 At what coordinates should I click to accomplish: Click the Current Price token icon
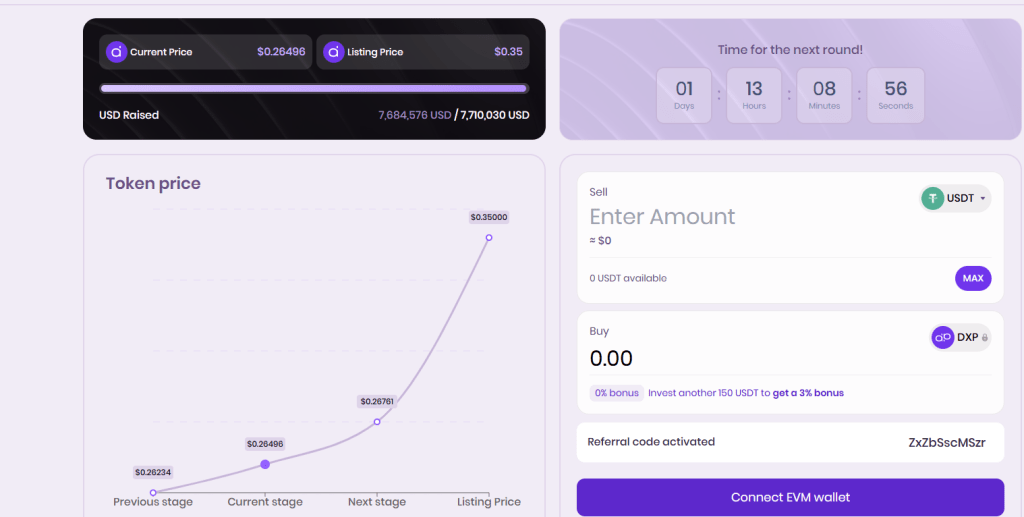tap(116, 52)
